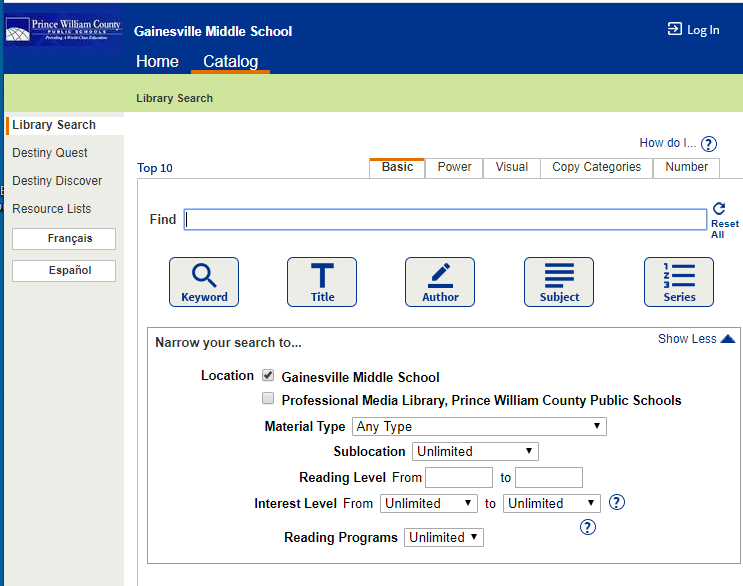This screenshot has height=586, width=743.
Task: Select the Catalog tab
Action: [231, 61]
